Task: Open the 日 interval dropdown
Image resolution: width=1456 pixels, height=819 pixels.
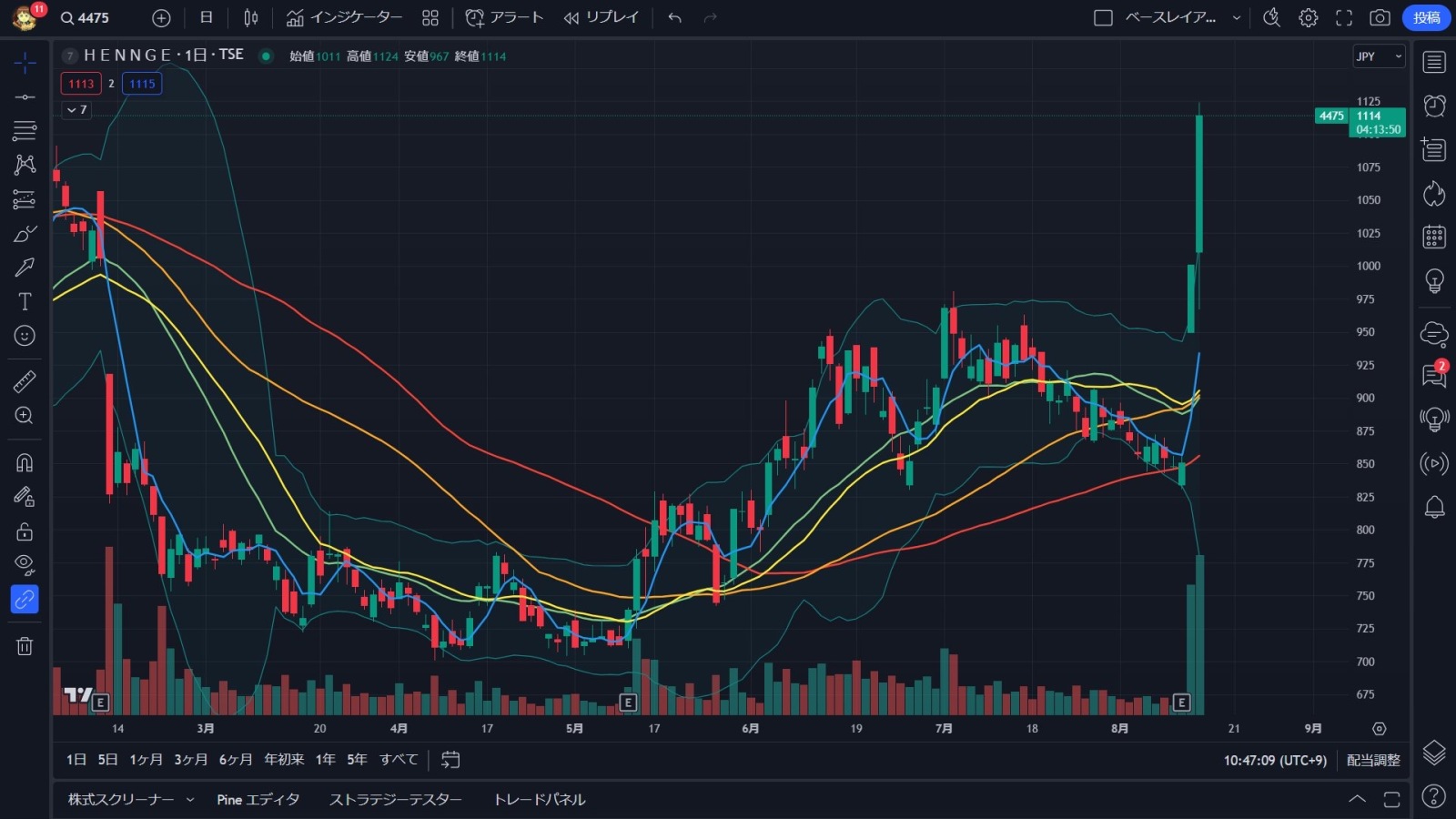Action: click(x=207, y=17)
